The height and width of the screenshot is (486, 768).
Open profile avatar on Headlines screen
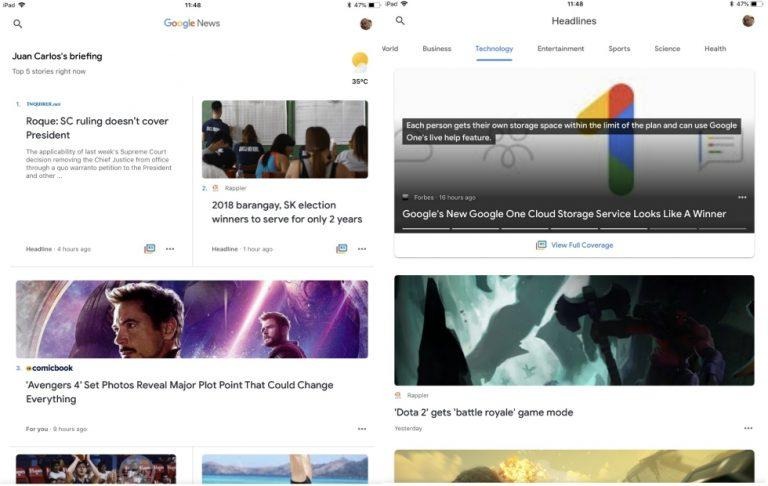[748, 21]
